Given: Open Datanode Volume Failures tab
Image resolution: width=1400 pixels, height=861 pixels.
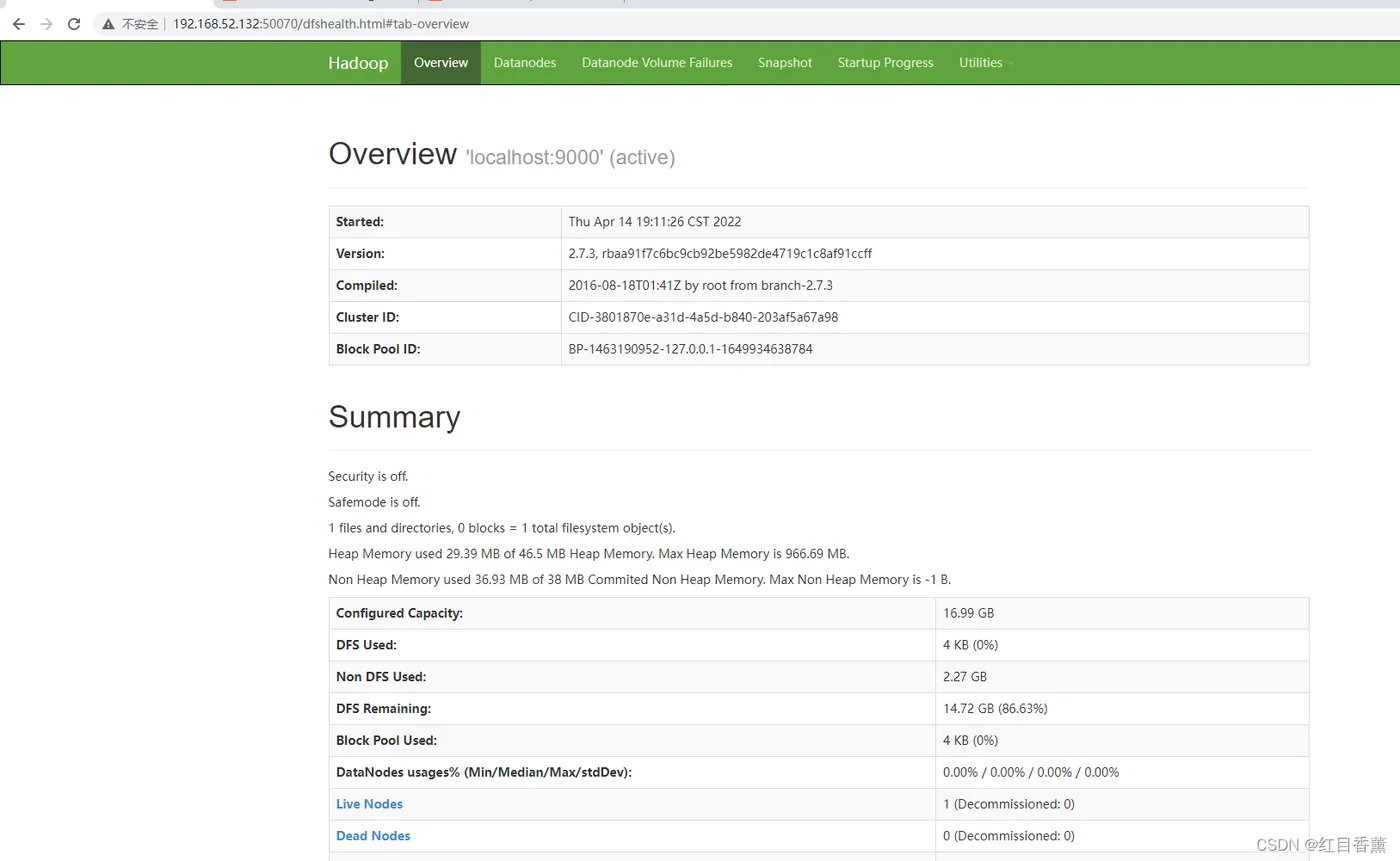Looking at the screenshot, I should point(657,63).
